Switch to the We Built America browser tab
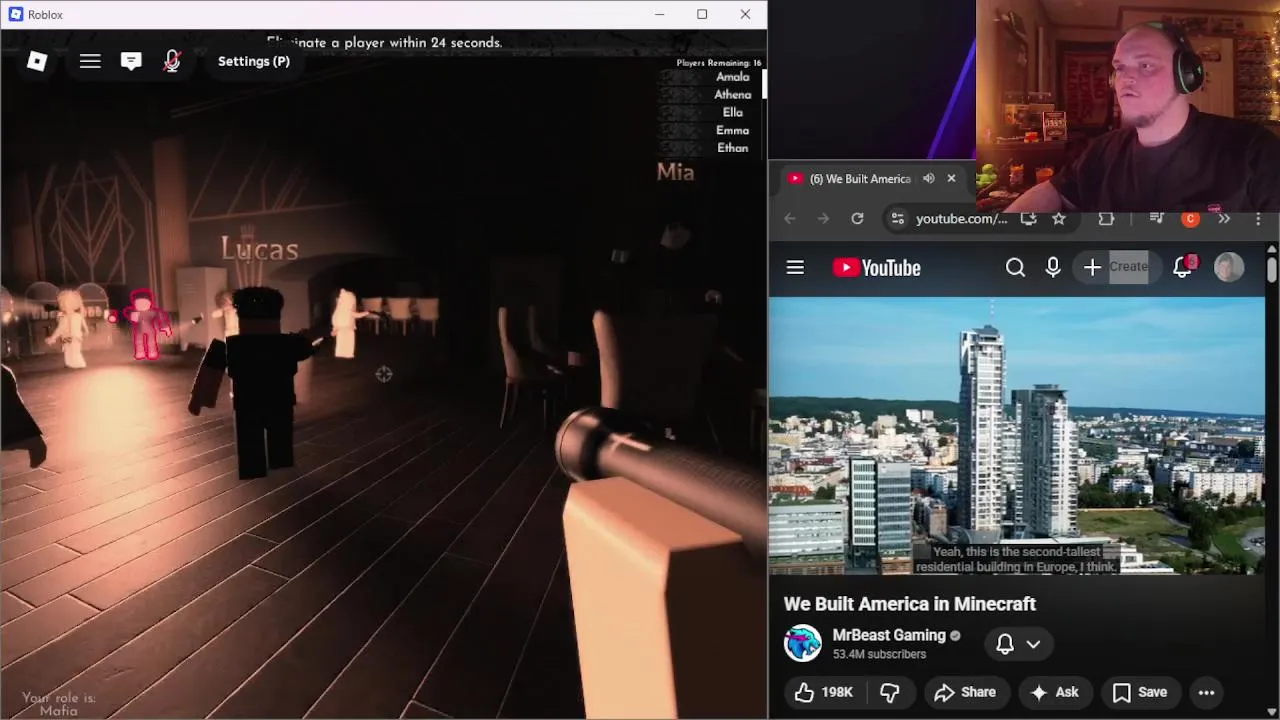1280x720 pixels. point(858,179)
